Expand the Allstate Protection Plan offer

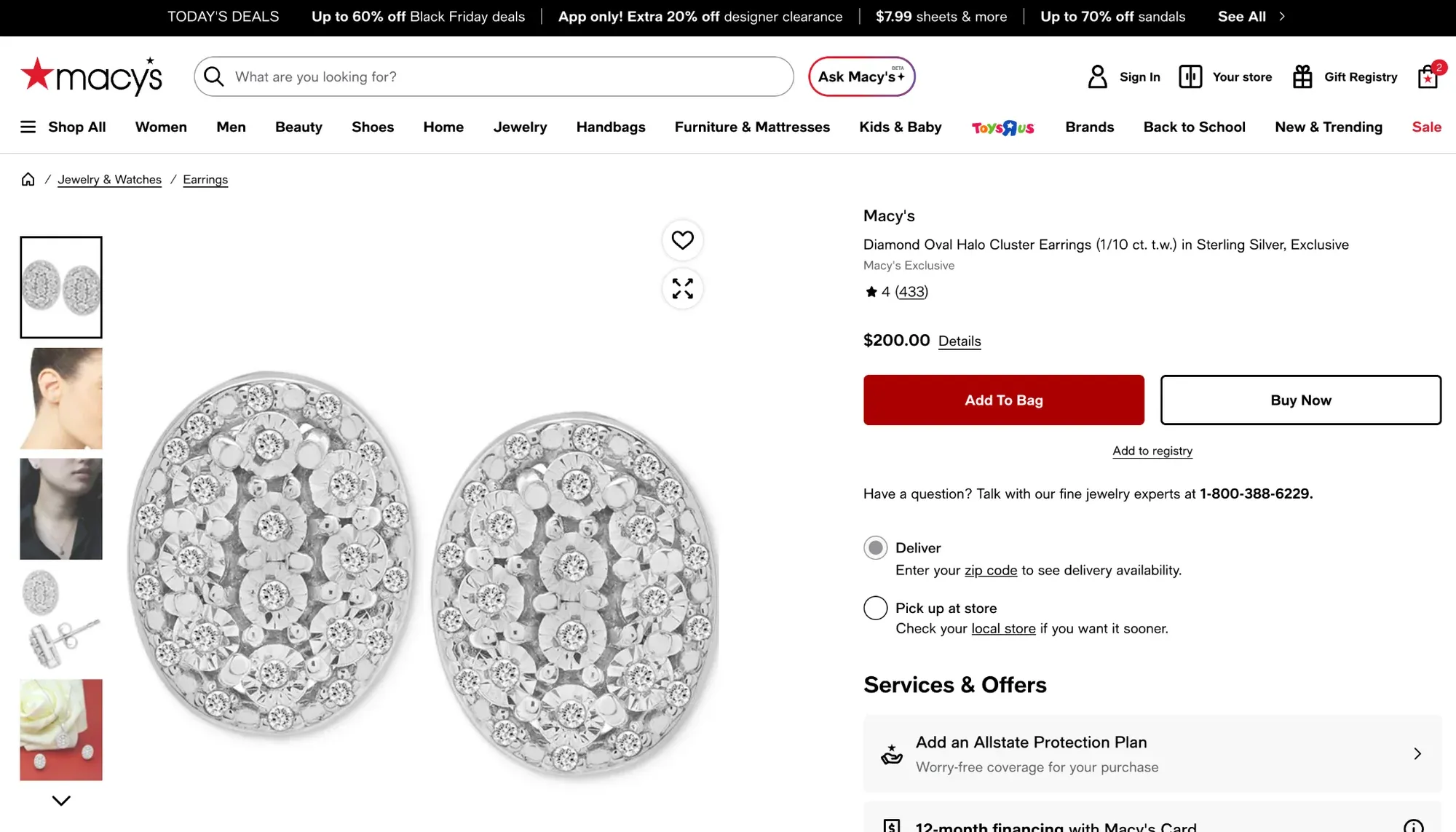click(1152, 753)
